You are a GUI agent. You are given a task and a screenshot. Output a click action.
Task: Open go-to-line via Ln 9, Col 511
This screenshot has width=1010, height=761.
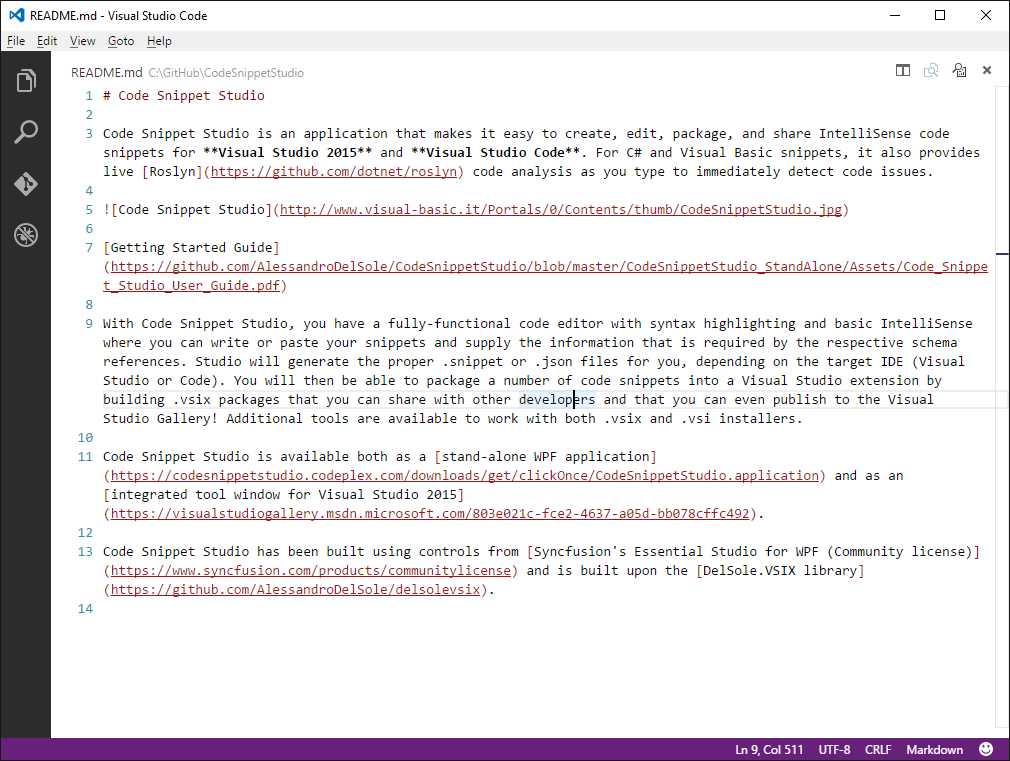768,749
